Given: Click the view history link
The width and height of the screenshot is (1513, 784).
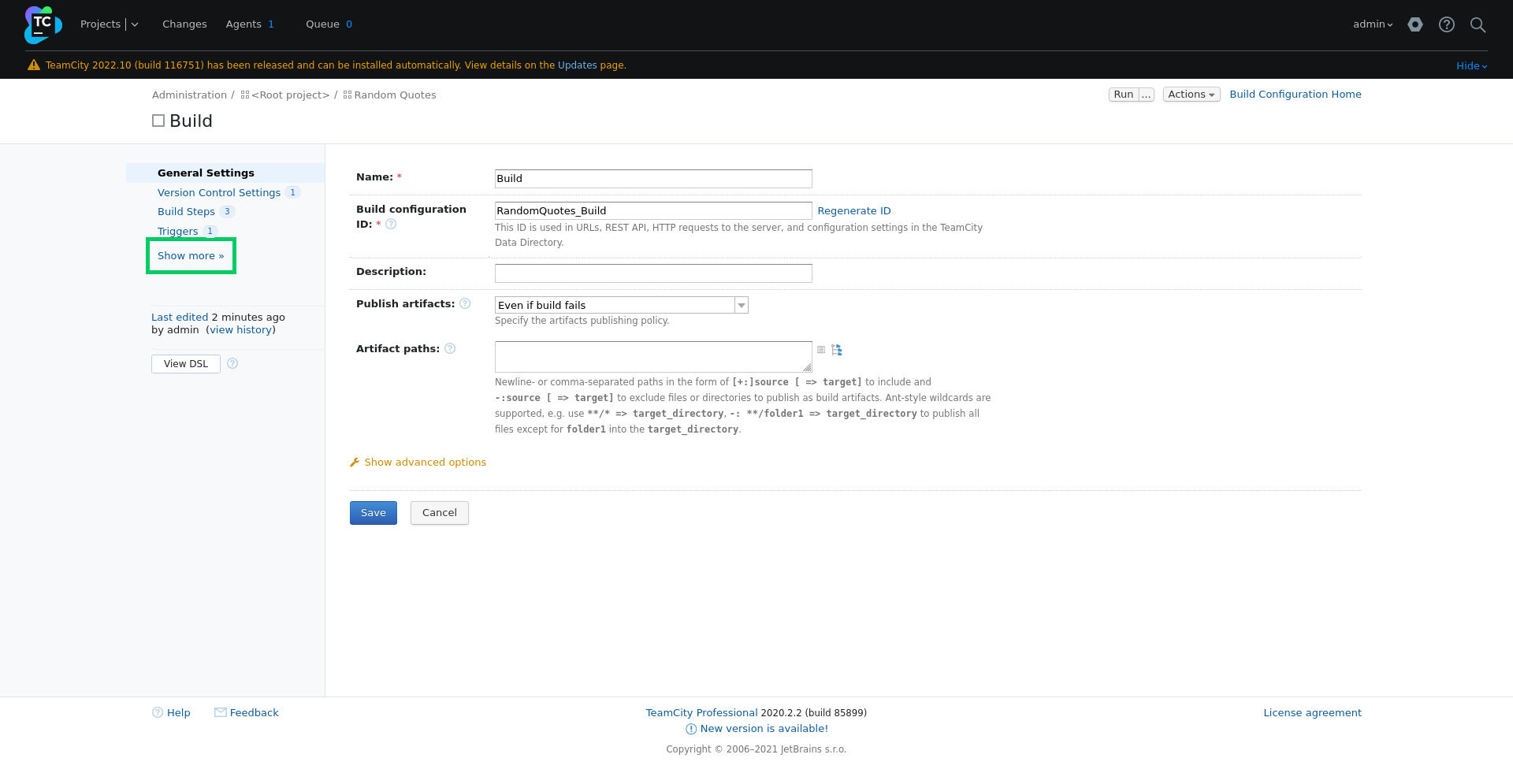Looking at the screenshot, I should [x=240, y=329].
